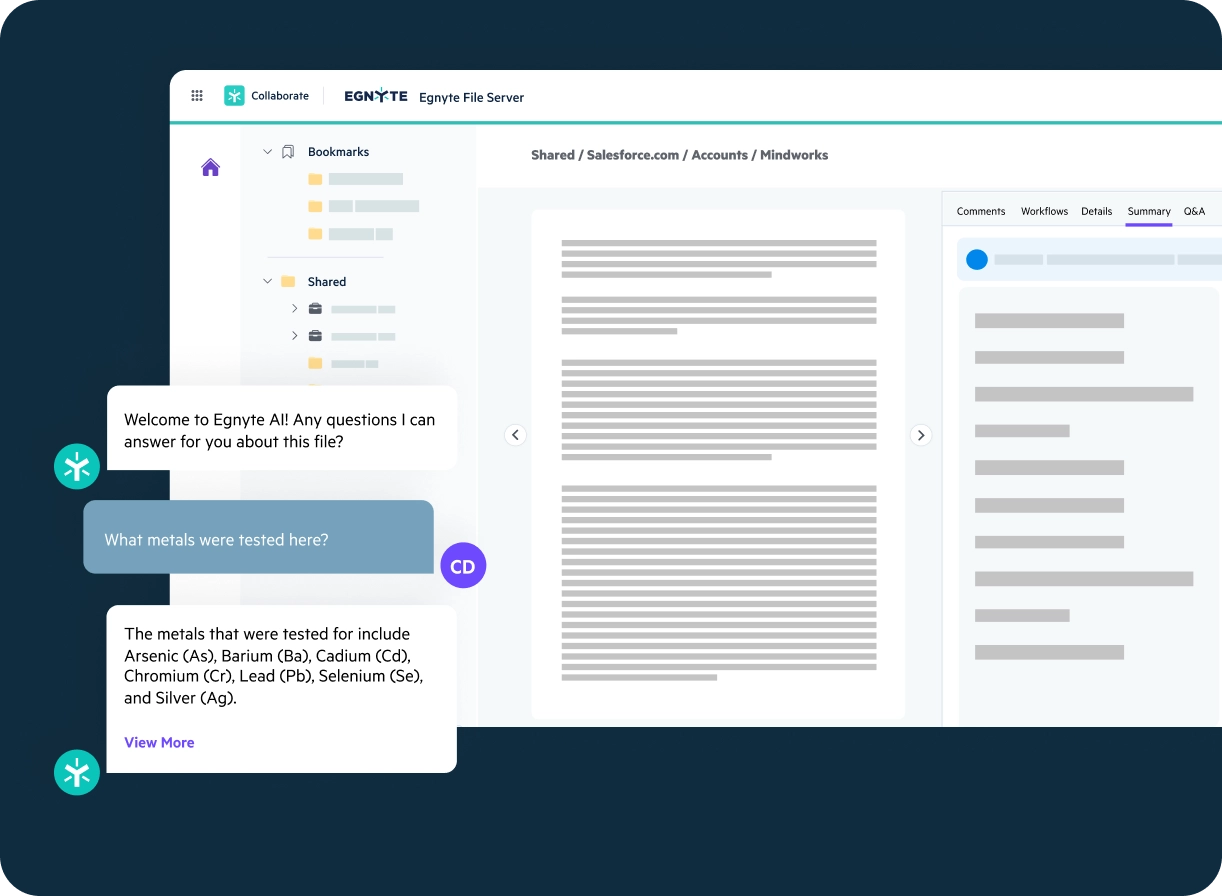
Task: View the Workflows tab
Action: click(1044, 211)
